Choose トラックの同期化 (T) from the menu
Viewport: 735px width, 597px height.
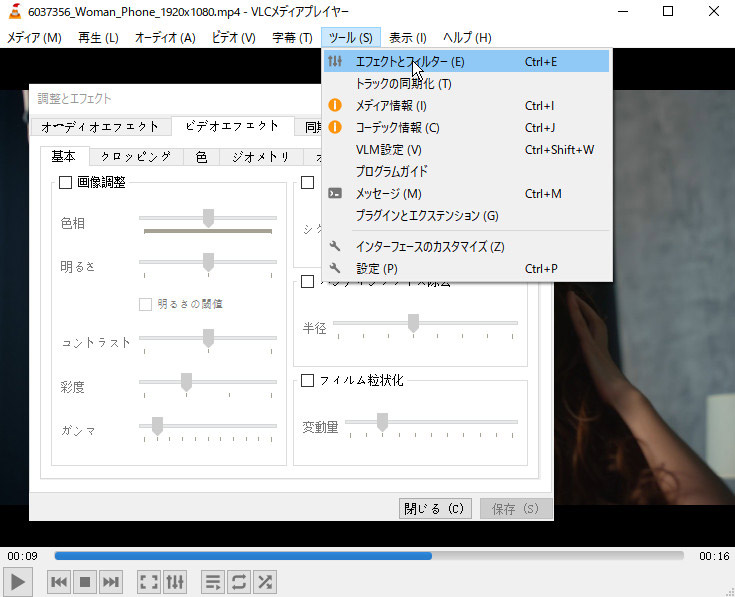[466, 83]
